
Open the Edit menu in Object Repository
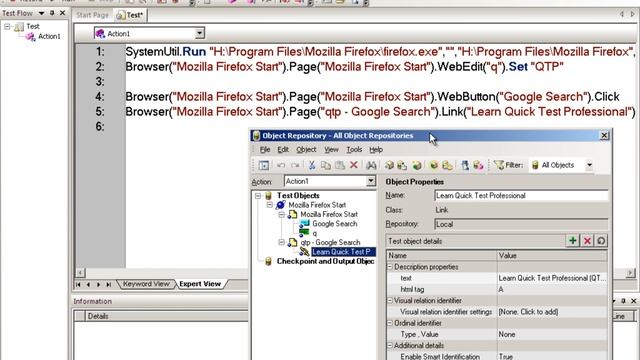[x=283, y=150]
